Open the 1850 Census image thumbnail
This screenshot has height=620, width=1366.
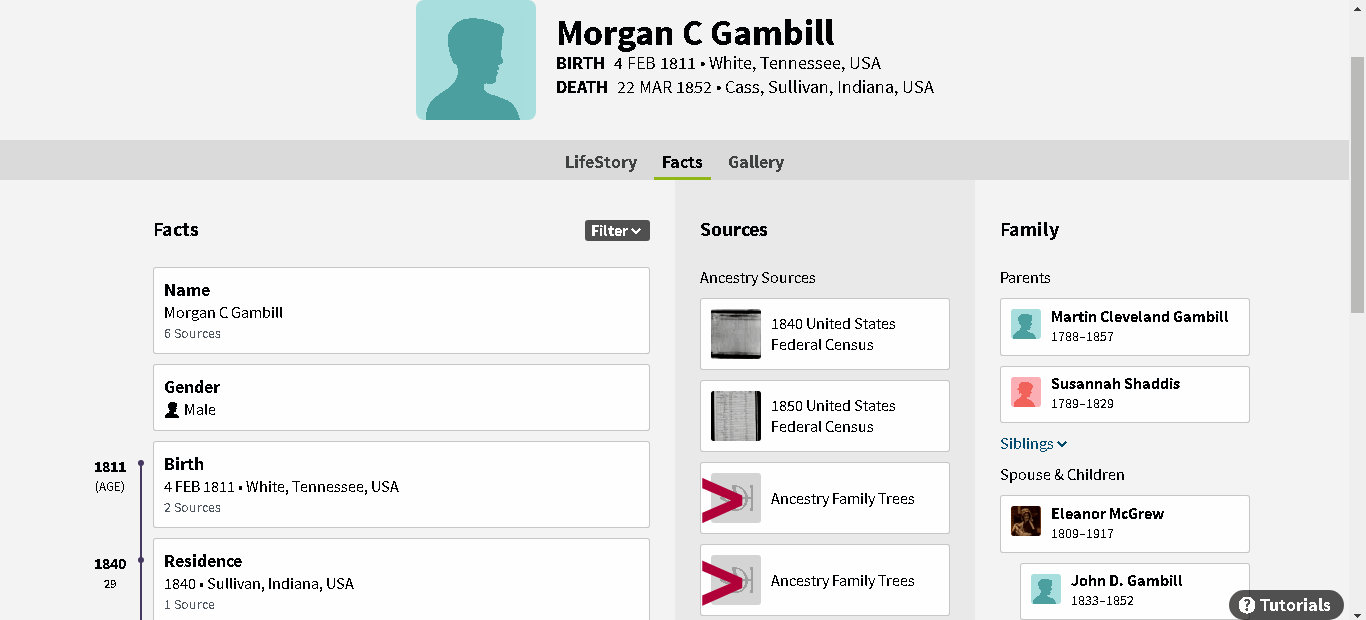tap(736, 416)
